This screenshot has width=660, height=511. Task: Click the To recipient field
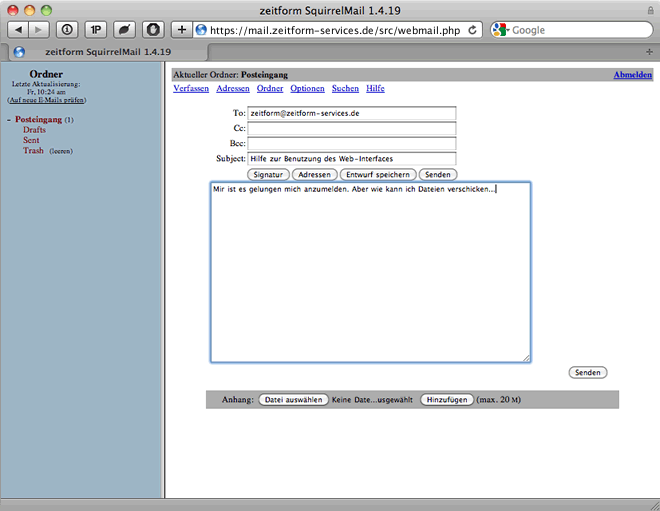[351, 113]
